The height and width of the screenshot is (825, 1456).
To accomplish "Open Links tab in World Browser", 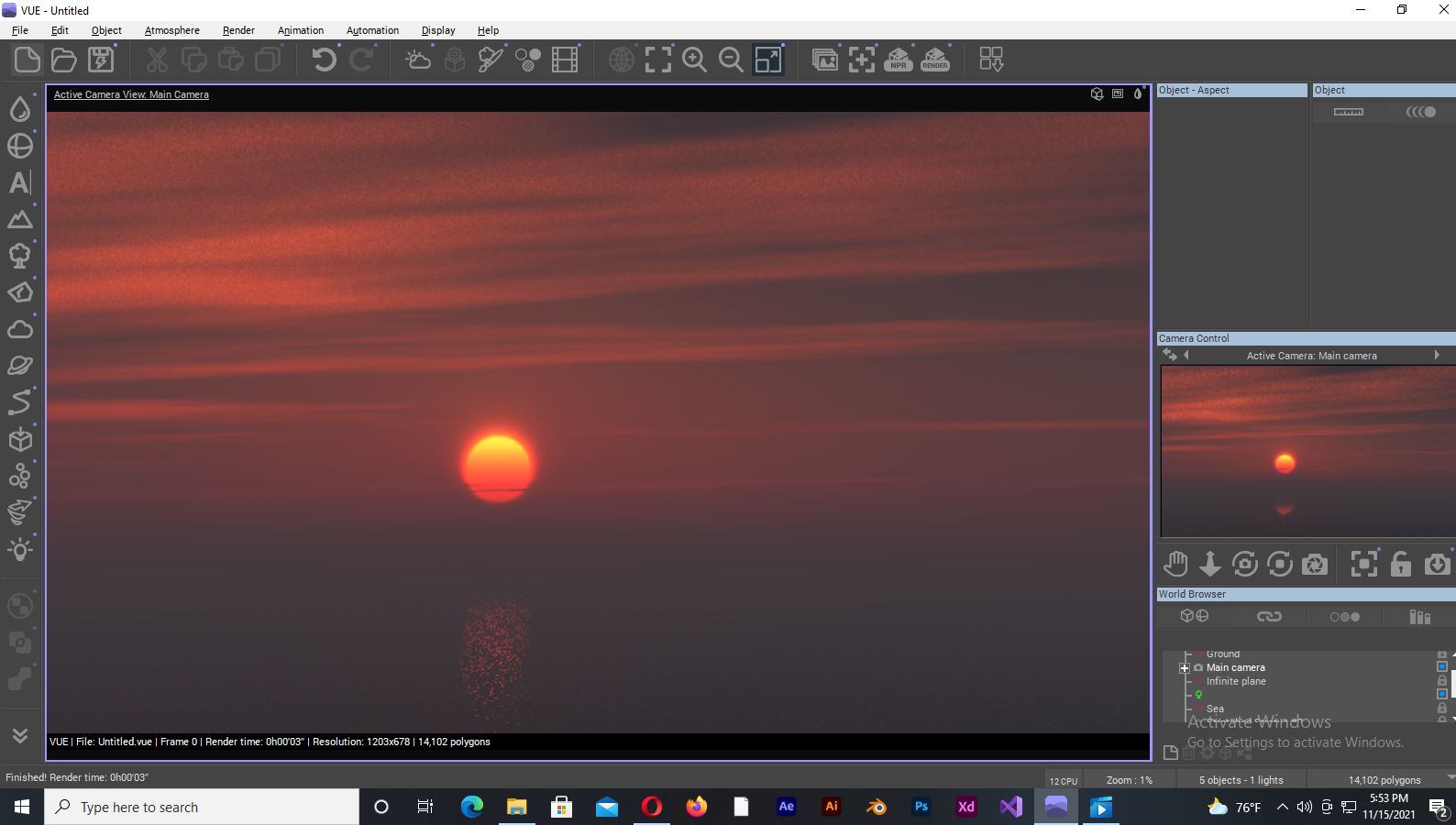I will [x=1269, y=617].
